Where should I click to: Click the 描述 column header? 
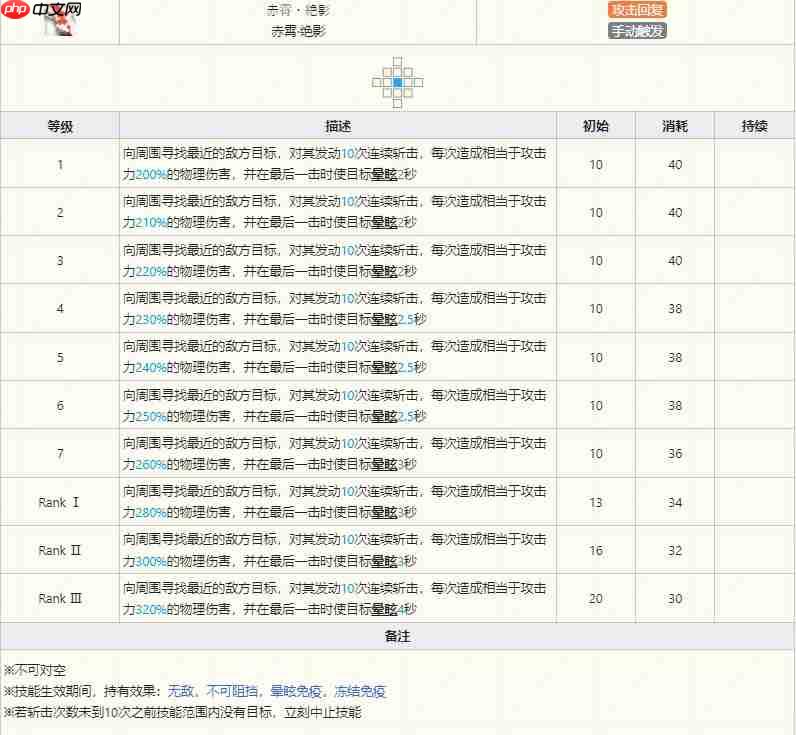coord(338,126)
